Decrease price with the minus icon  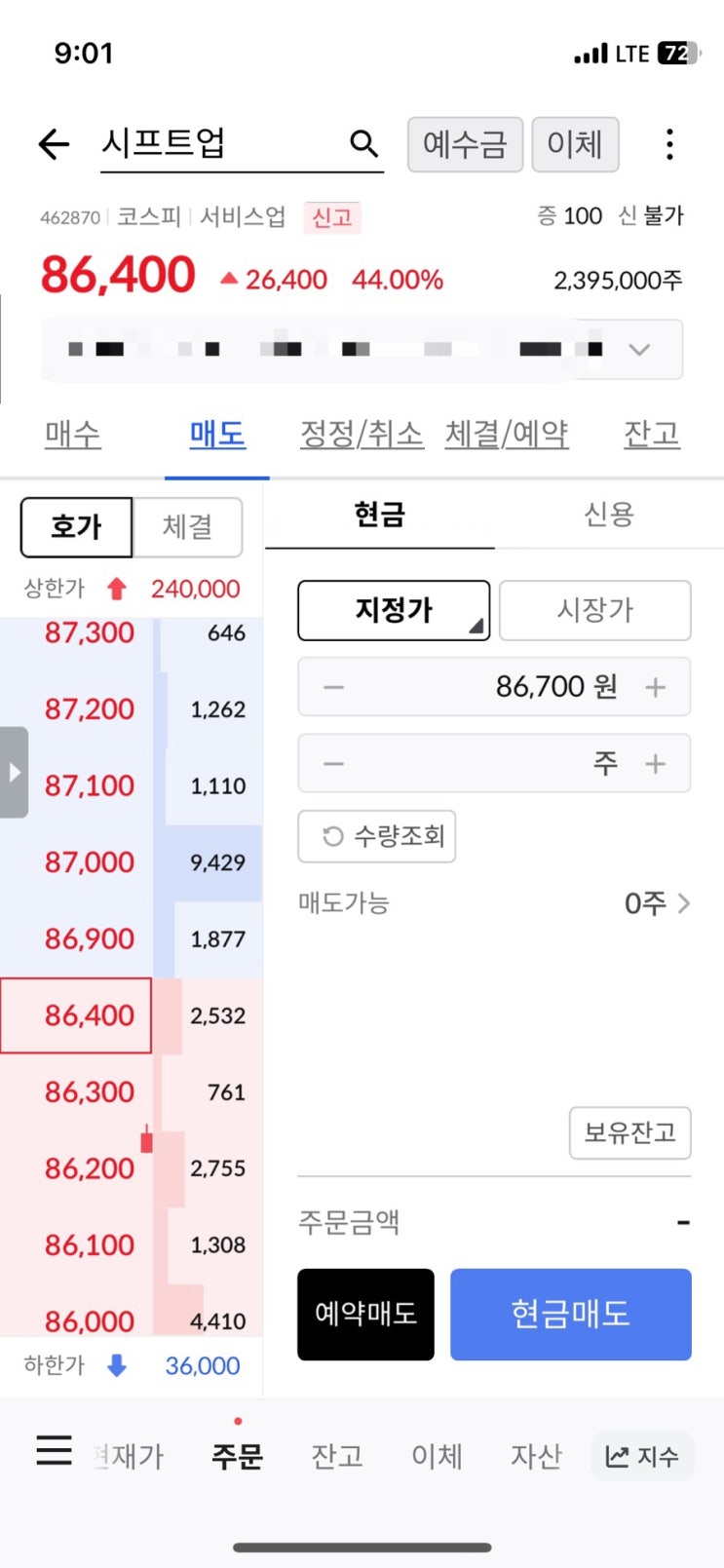(333, 687)
